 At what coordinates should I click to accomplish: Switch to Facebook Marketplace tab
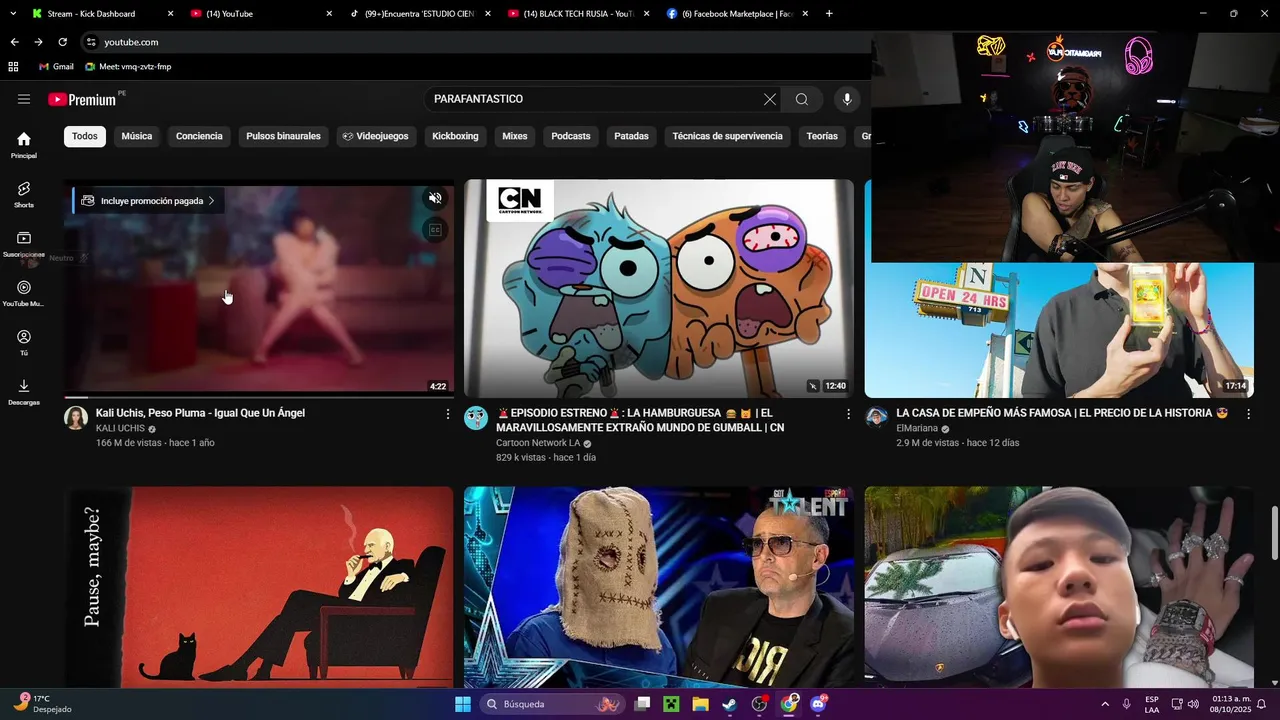pos(737,14)
